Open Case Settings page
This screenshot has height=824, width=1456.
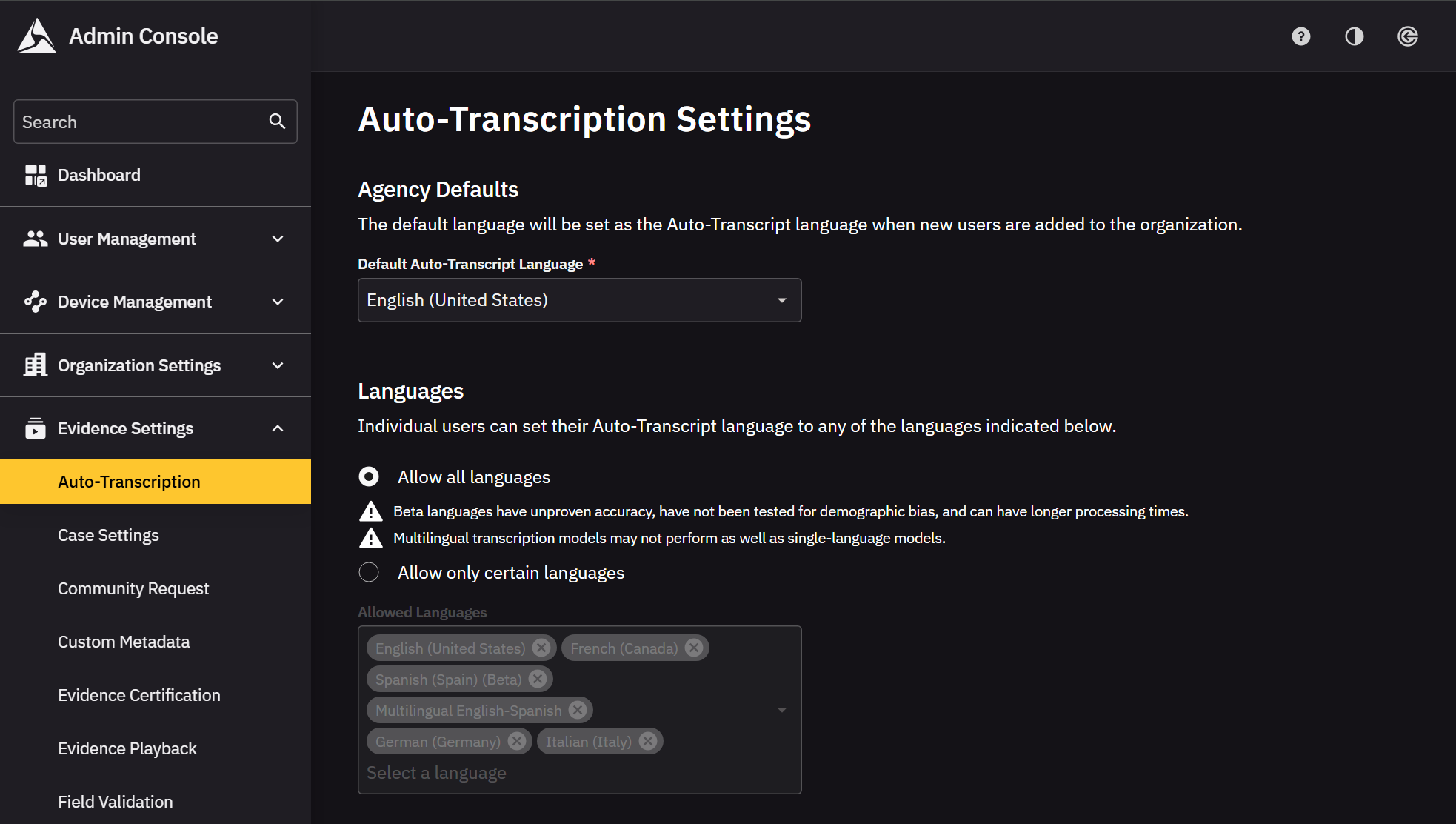click(x=108, y=535)
